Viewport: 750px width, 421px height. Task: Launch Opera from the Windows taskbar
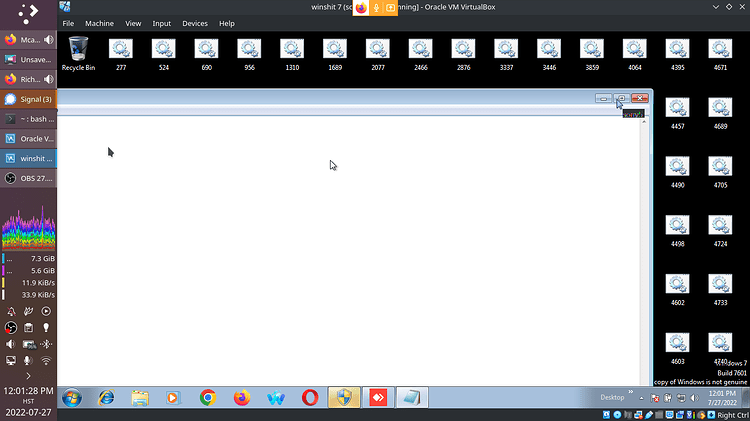click(x=310, y=398)
